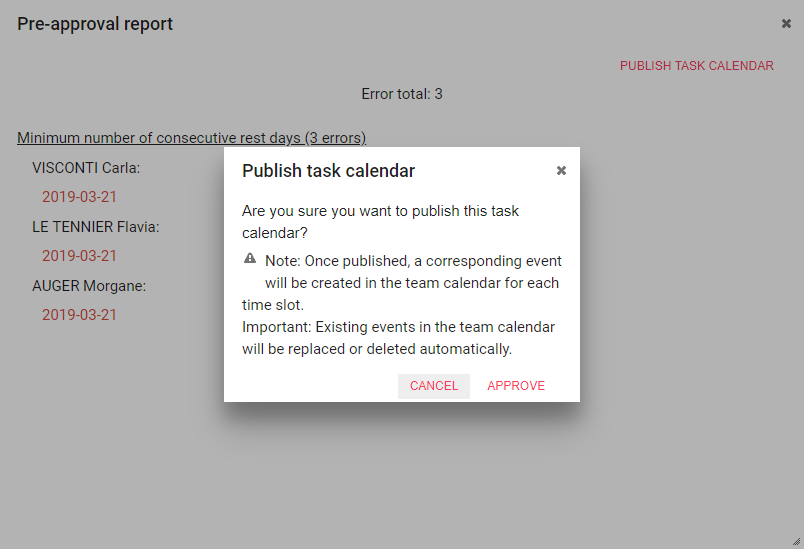
Task: Approve publishing the task calendar
Action: (x=516, y=386)
